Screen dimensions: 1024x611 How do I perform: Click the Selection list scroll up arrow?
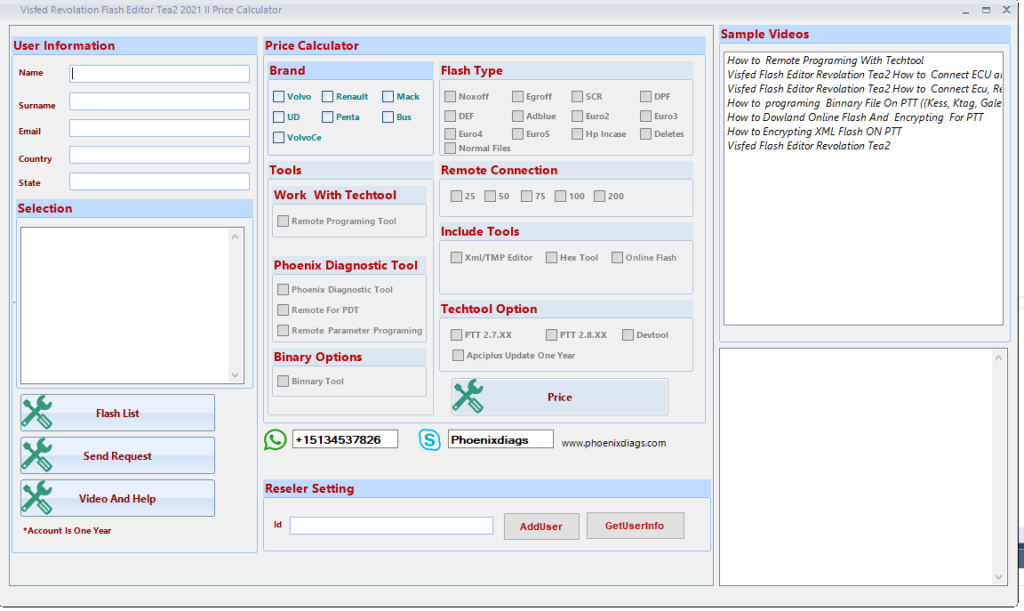[235, 236]
